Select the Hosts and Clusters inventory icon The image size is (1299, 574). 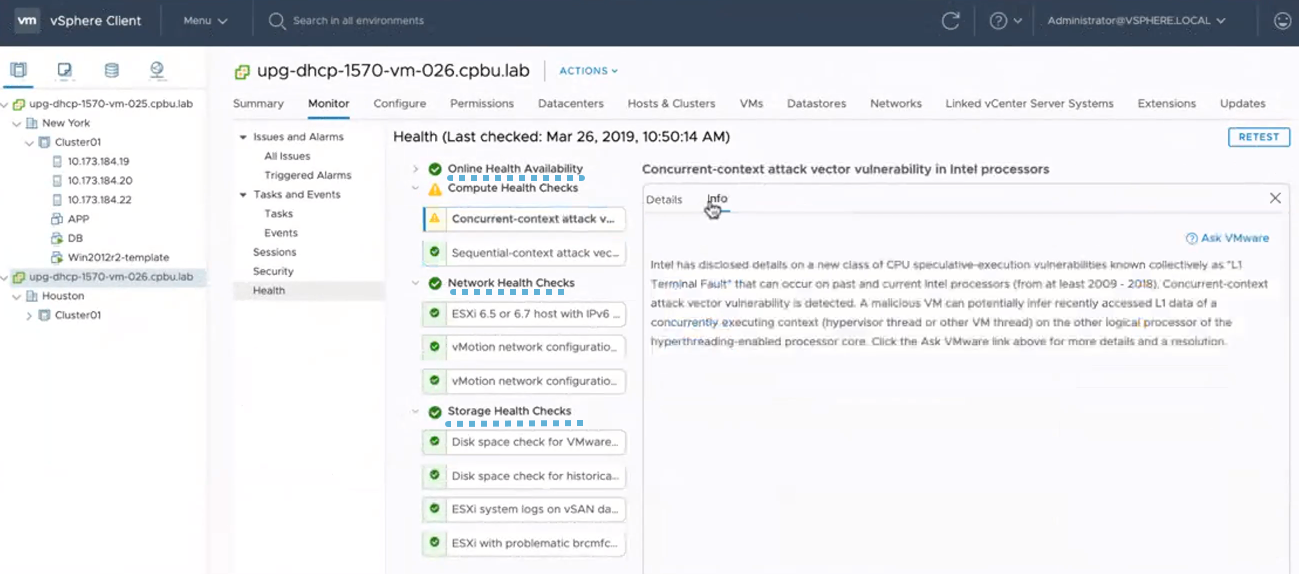[18, 70]
